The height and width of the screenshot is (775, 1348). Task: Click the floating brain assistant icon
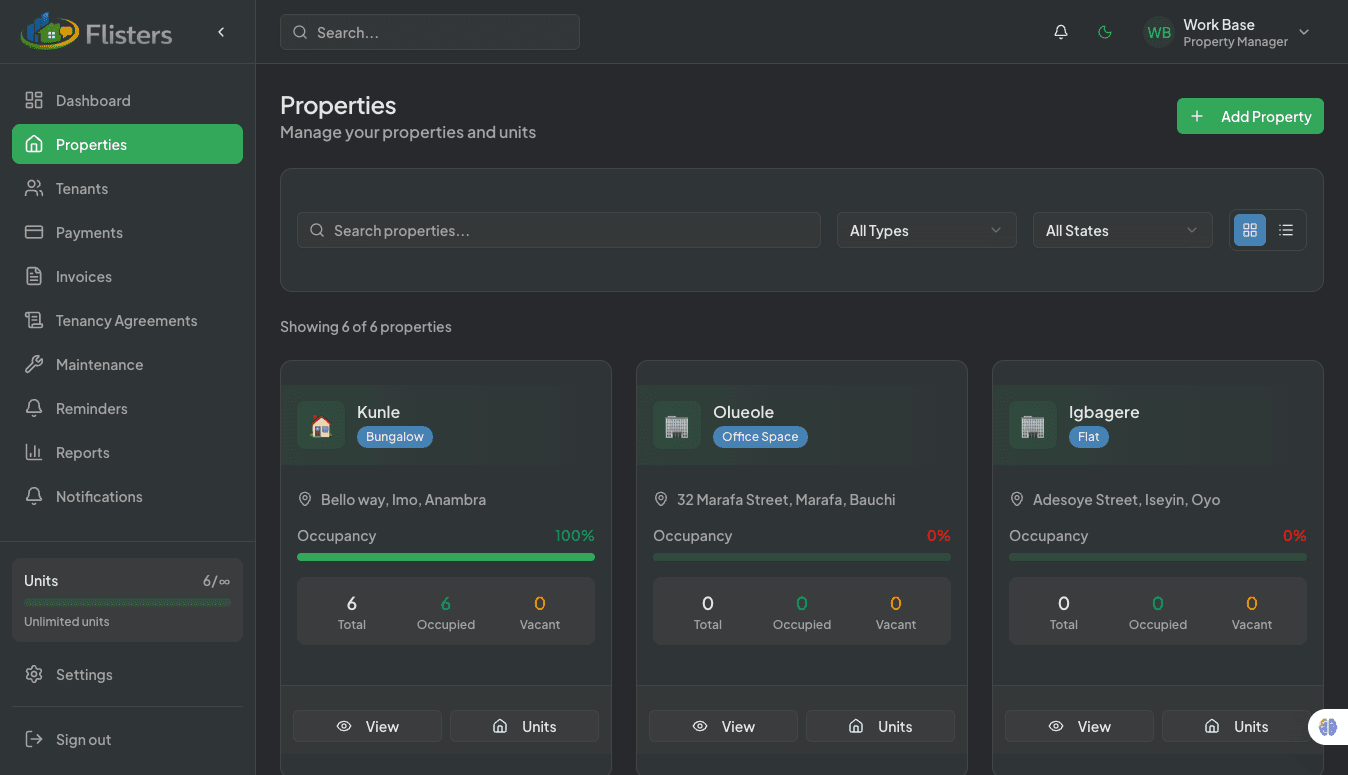tap(1327, 727)
